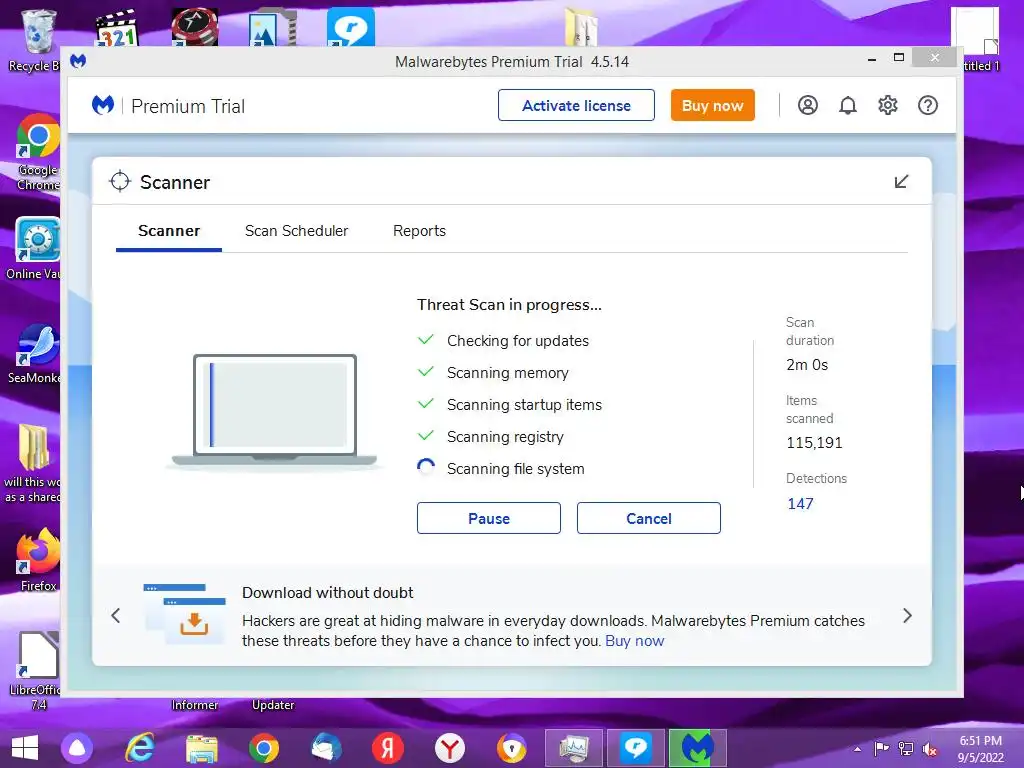Viewport: 1024px width, 768px height.
Task: Switch to the Malwarebytes taskbar button
Action: 697,748
